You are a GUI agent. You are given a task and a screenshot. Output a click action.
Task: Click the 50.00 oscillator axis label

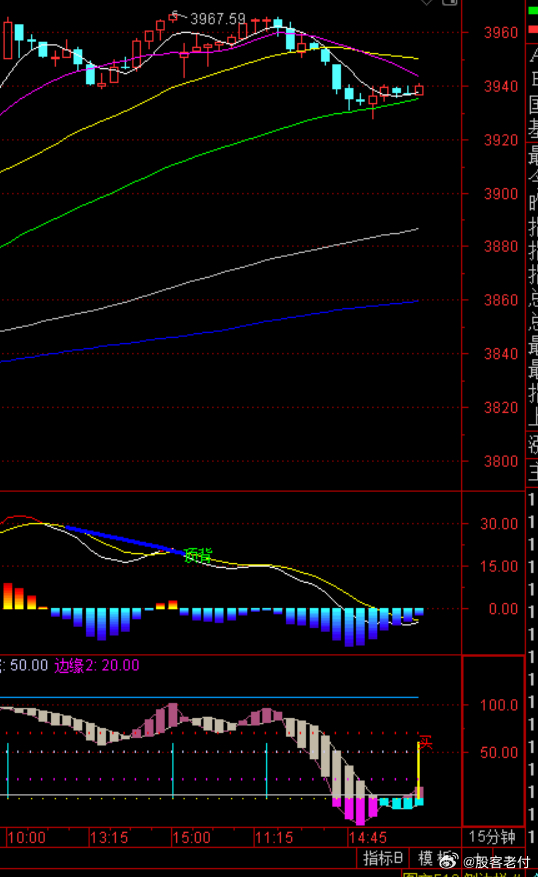pyautogui.click(x=499, y=752)
